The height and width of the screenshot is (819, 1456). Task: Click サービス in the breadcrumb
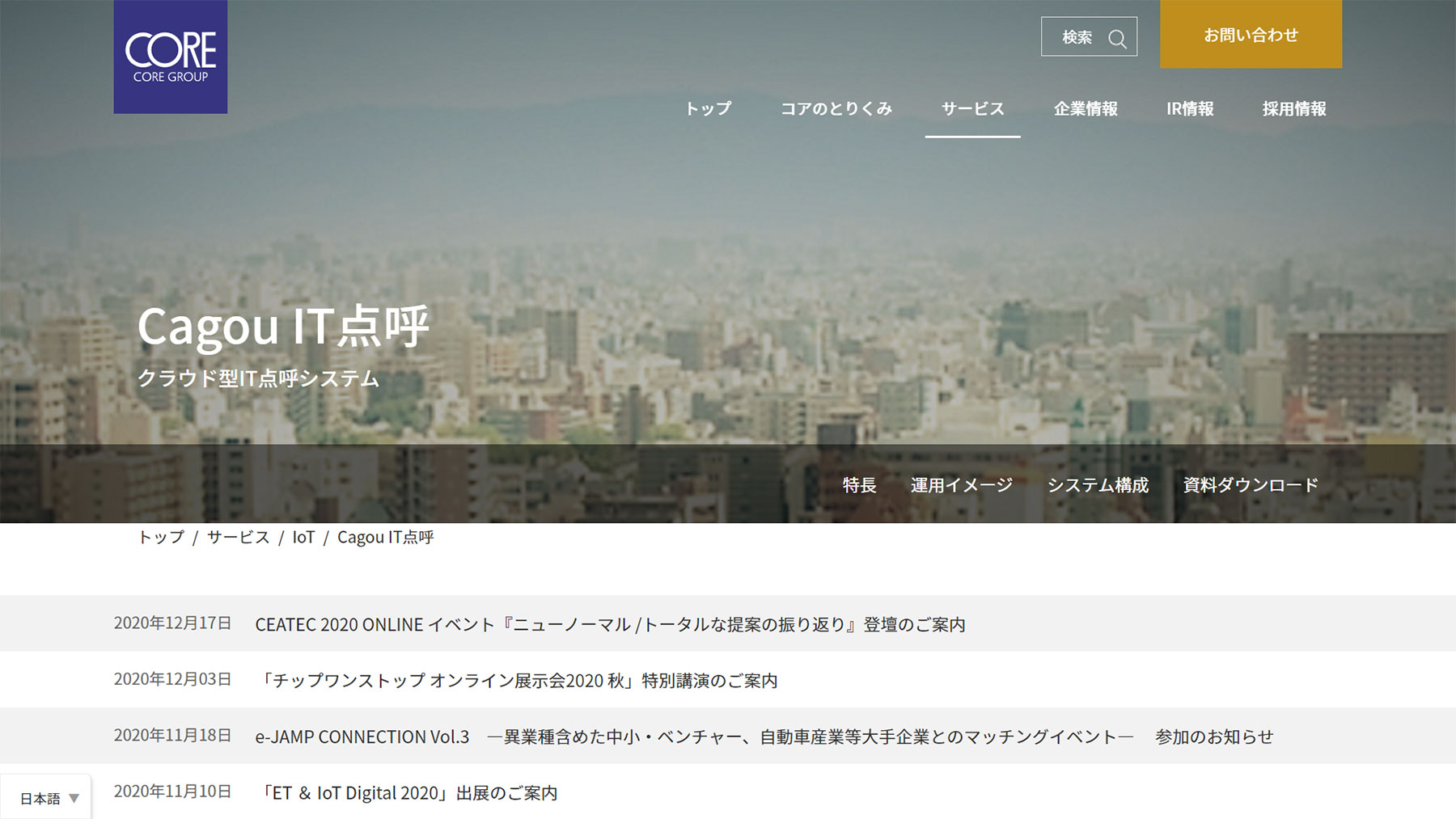pos(239,537)
